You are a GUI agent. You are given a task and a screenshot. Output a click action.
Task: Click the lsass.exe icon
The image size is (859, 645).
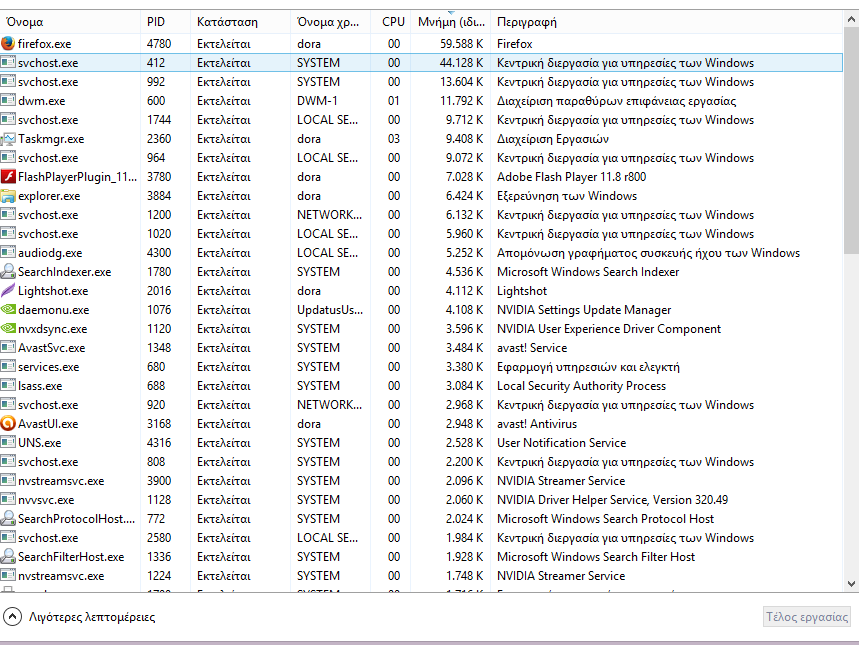point(8,385)
